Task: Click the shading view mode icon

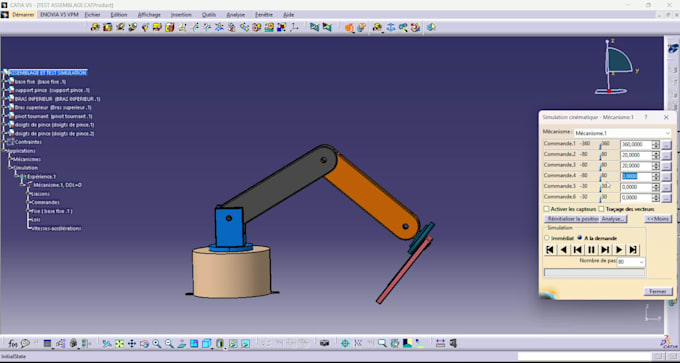Action: tap(220, 343)
